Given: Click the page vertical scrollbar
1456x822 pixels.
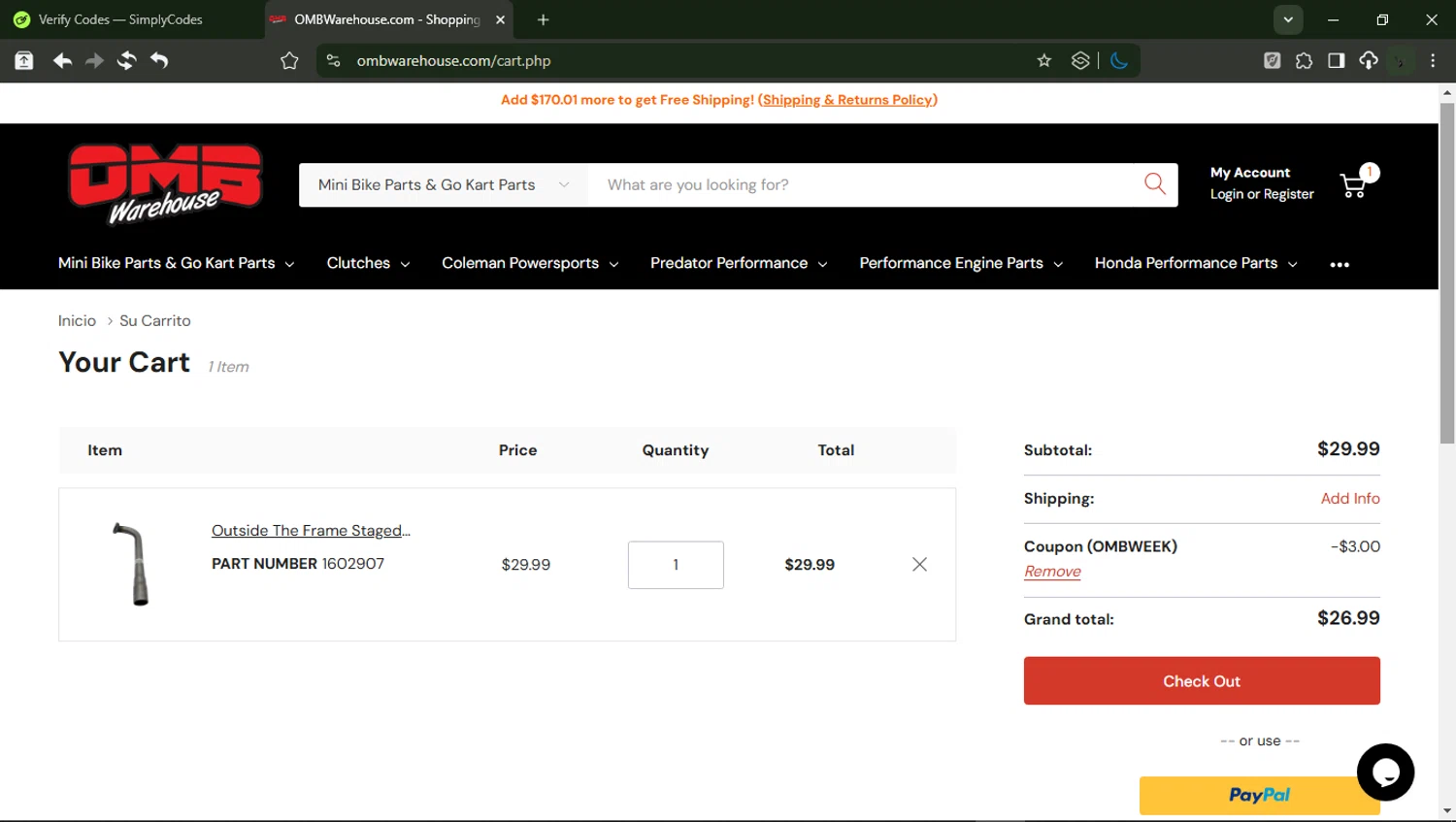Looking at the screenshot, I should click(1447, 272).
